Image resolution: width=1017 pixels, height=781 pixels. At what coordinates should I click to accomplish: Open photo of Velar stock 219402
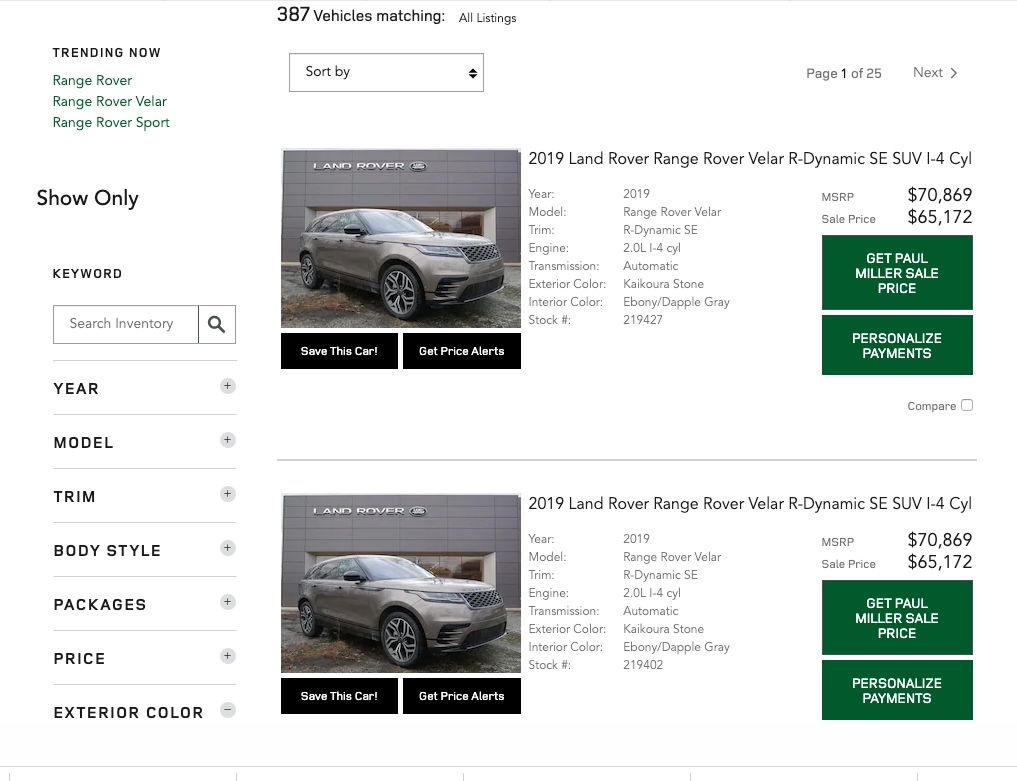401,584
